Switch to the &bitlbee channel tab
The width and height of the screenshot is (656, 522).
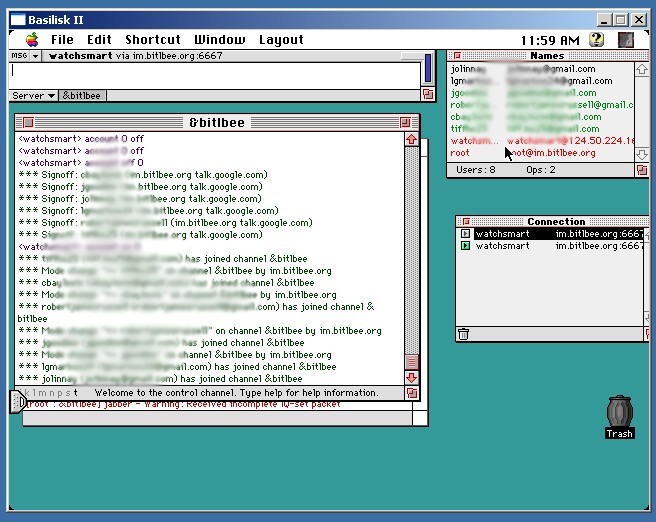[82, 95]
